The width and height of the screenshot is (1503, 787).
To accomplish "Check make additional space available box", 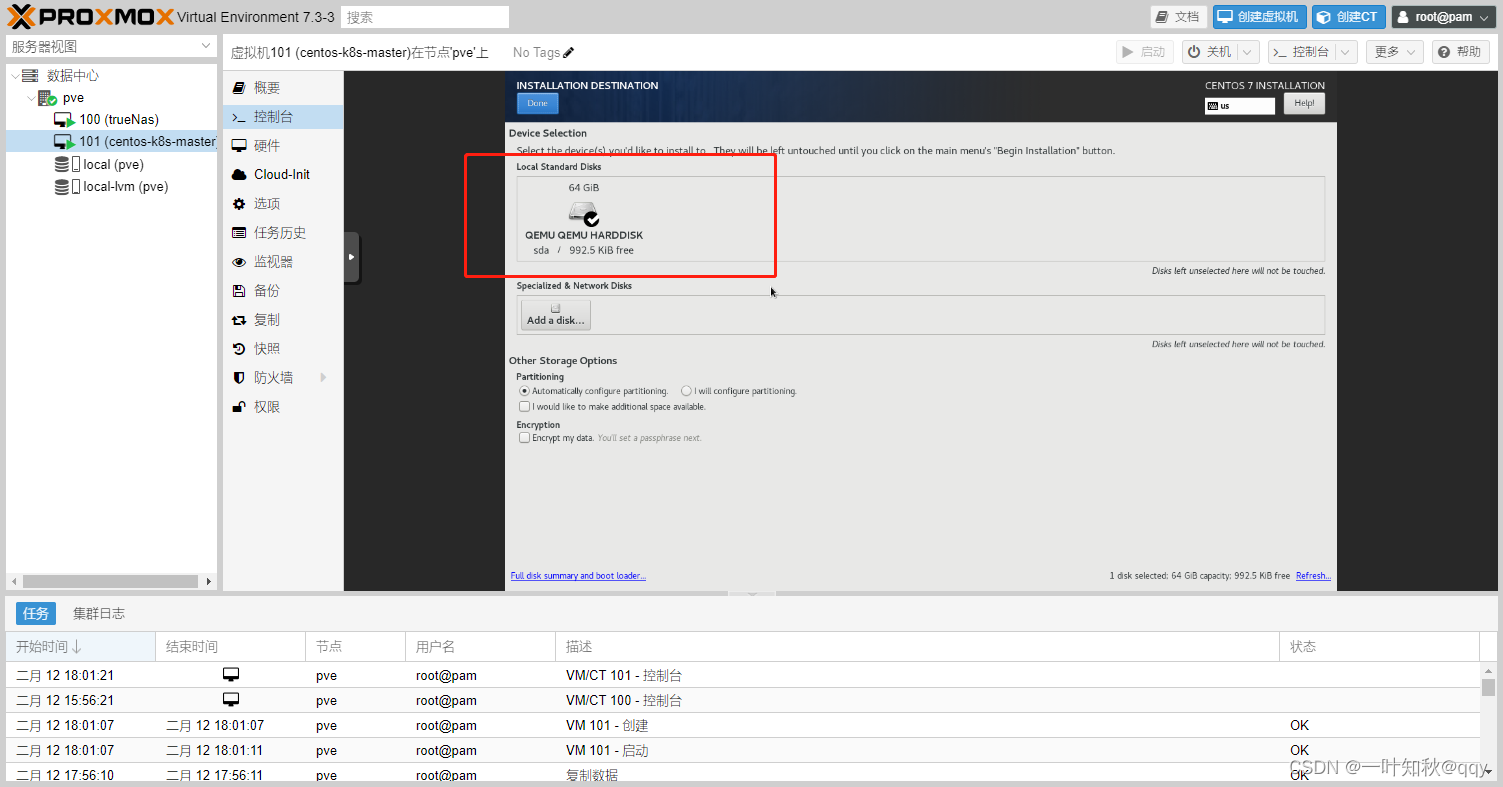I will tap(524, 407).
